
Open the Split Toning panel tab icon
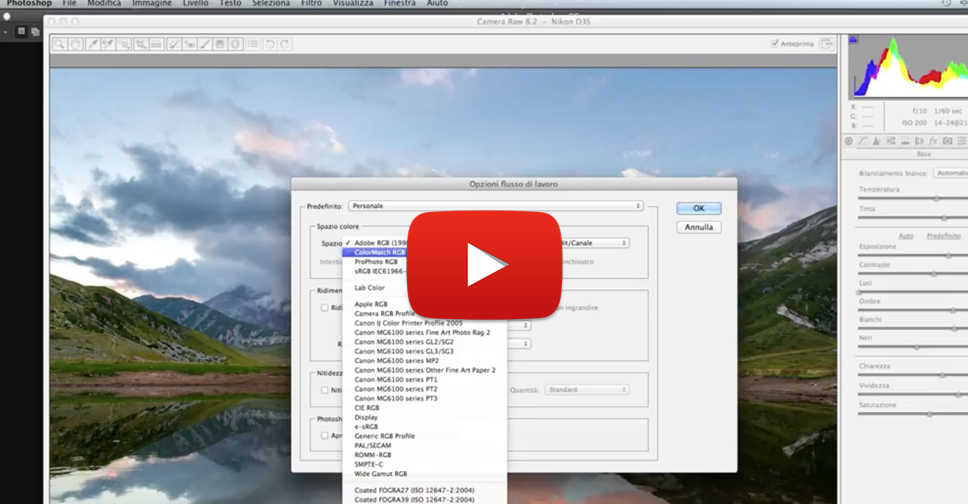coord(904,141)
